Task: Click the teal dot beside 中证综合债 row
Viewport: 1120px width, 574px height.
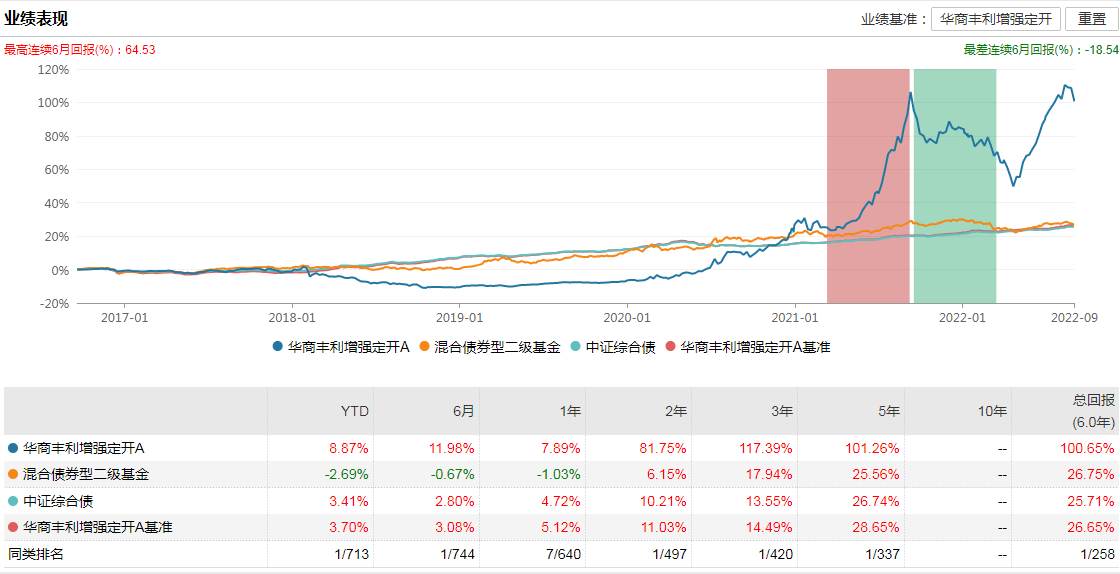Action: (x=13, y=501)
